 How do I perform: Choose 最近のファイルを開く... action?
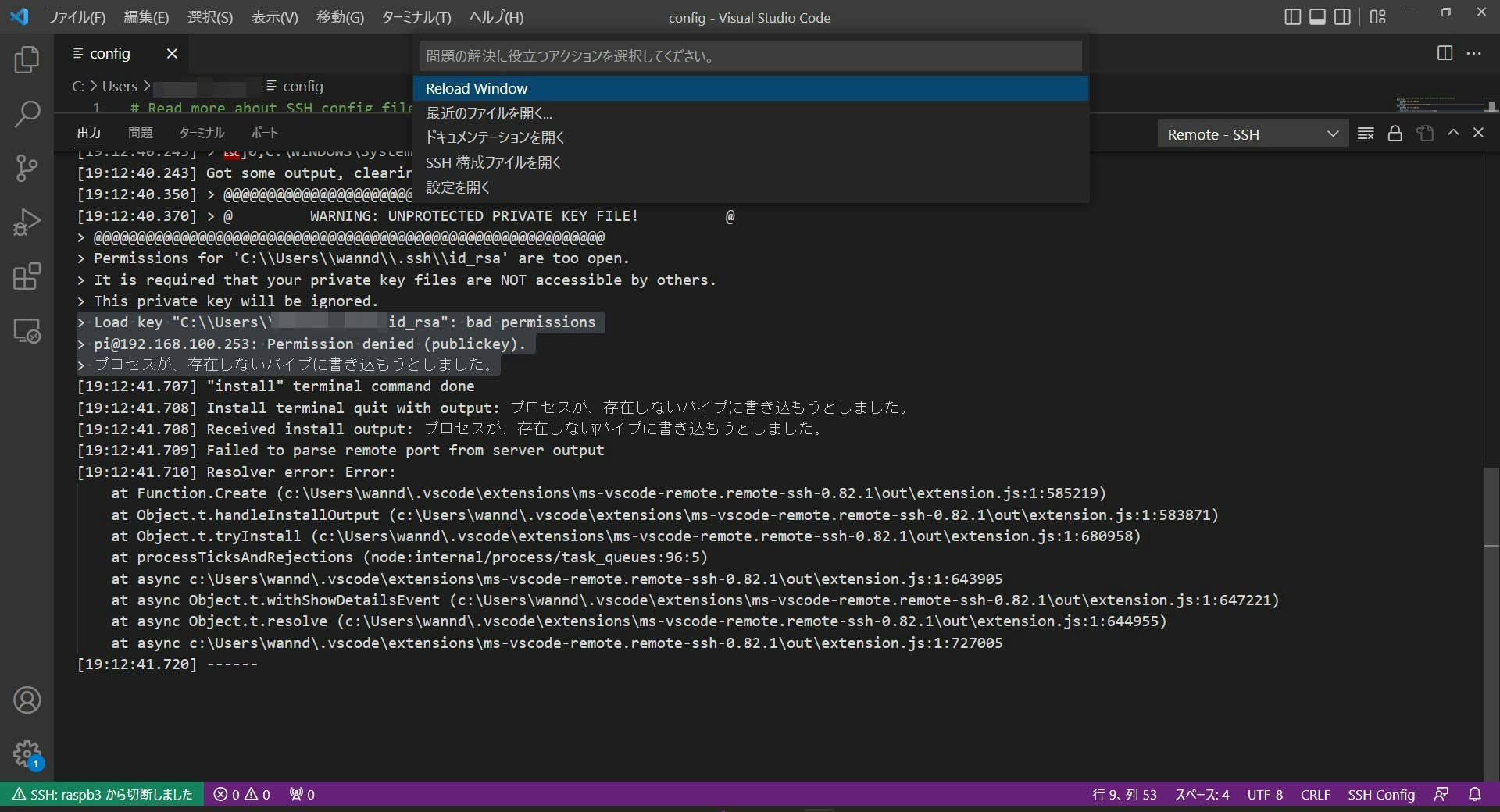(x=750, y=113)
